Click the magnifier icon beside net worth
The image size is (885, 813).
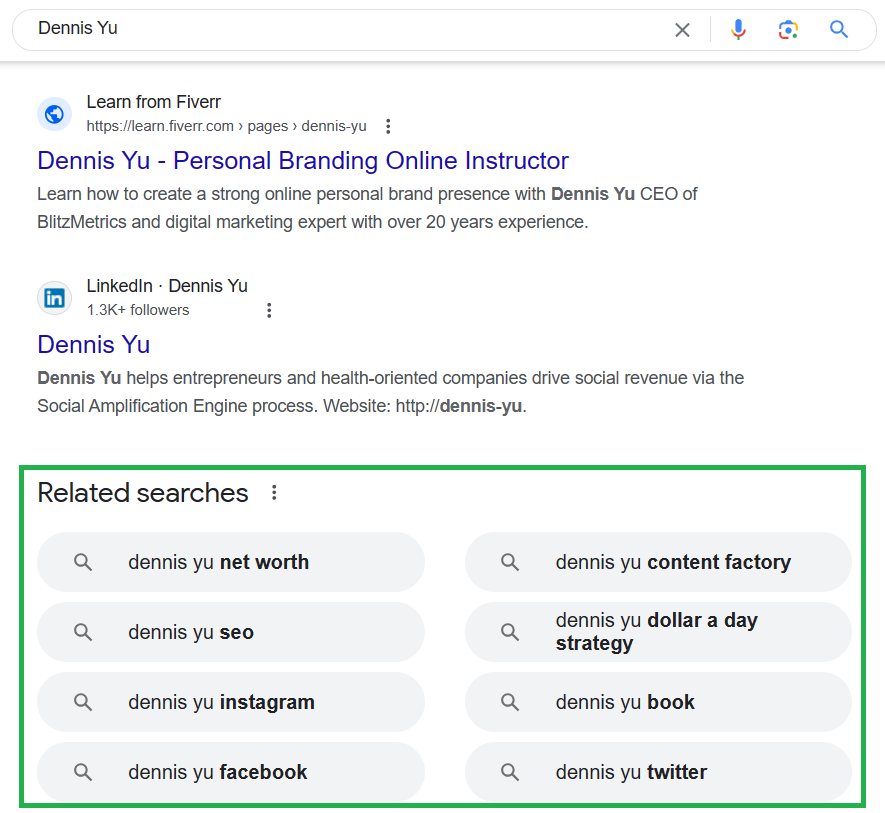point(83,562)
